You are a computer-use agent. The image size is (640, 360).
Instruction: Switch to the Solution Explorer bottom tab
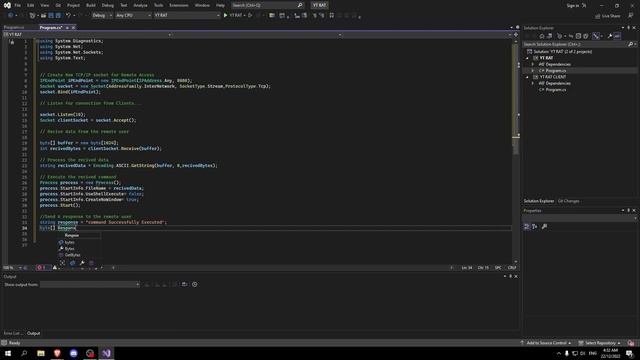[539, 201]
